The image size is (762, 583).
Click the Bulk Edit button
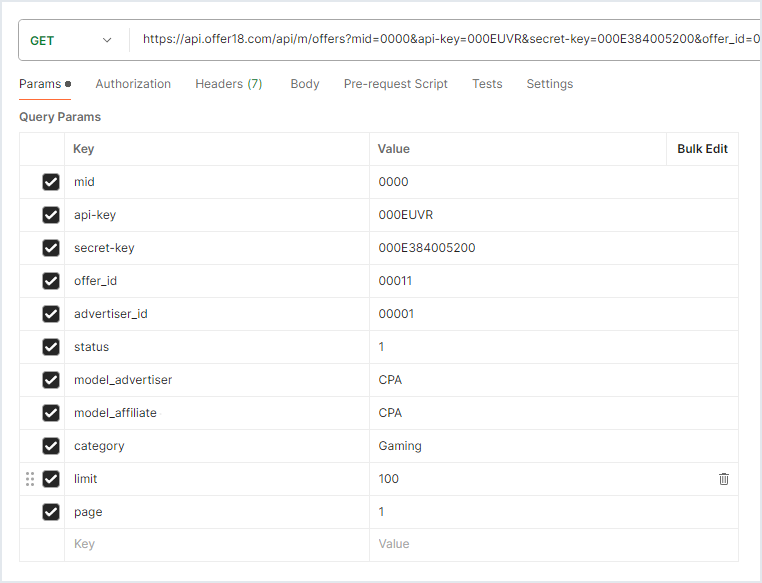702,149
